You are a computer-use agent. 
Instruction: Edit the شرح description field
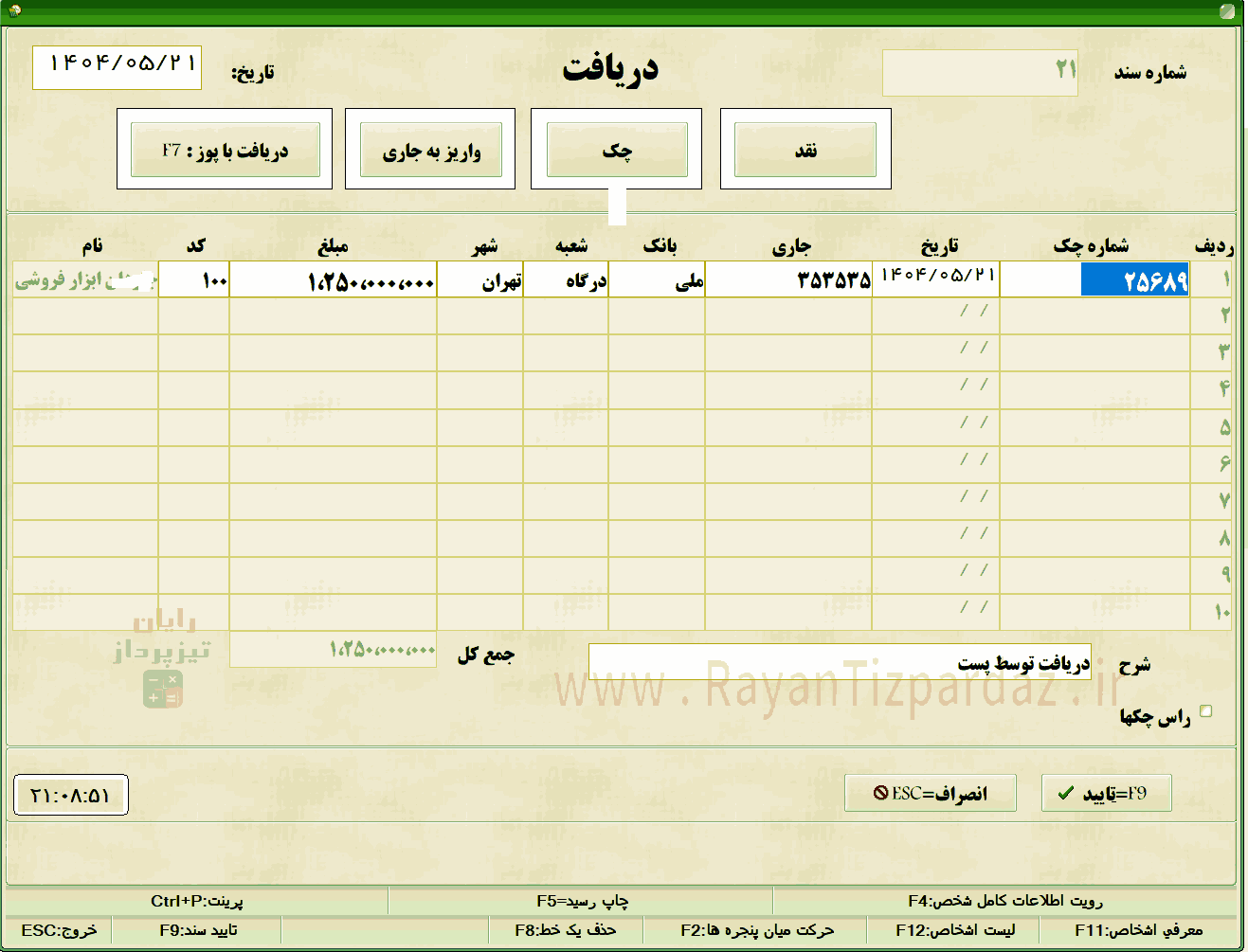pos(840,662)
